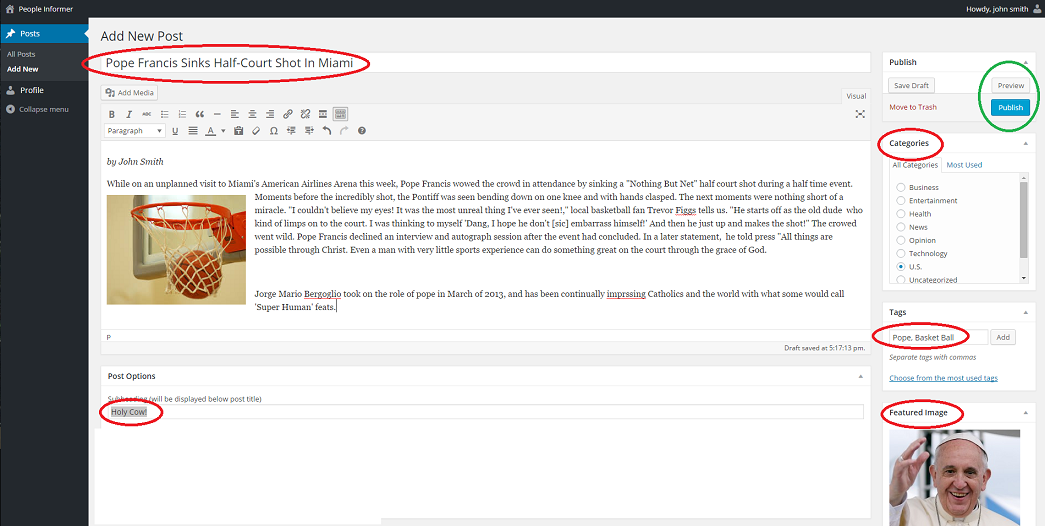Click the insert link icon
Viewport: 1045px width, 526px height.
(288, 114)
